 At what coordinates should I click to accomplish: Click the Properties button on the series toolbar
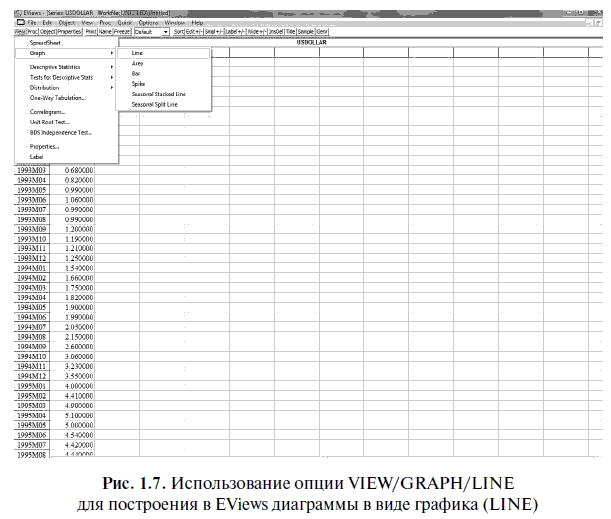[x=69, y=32]
